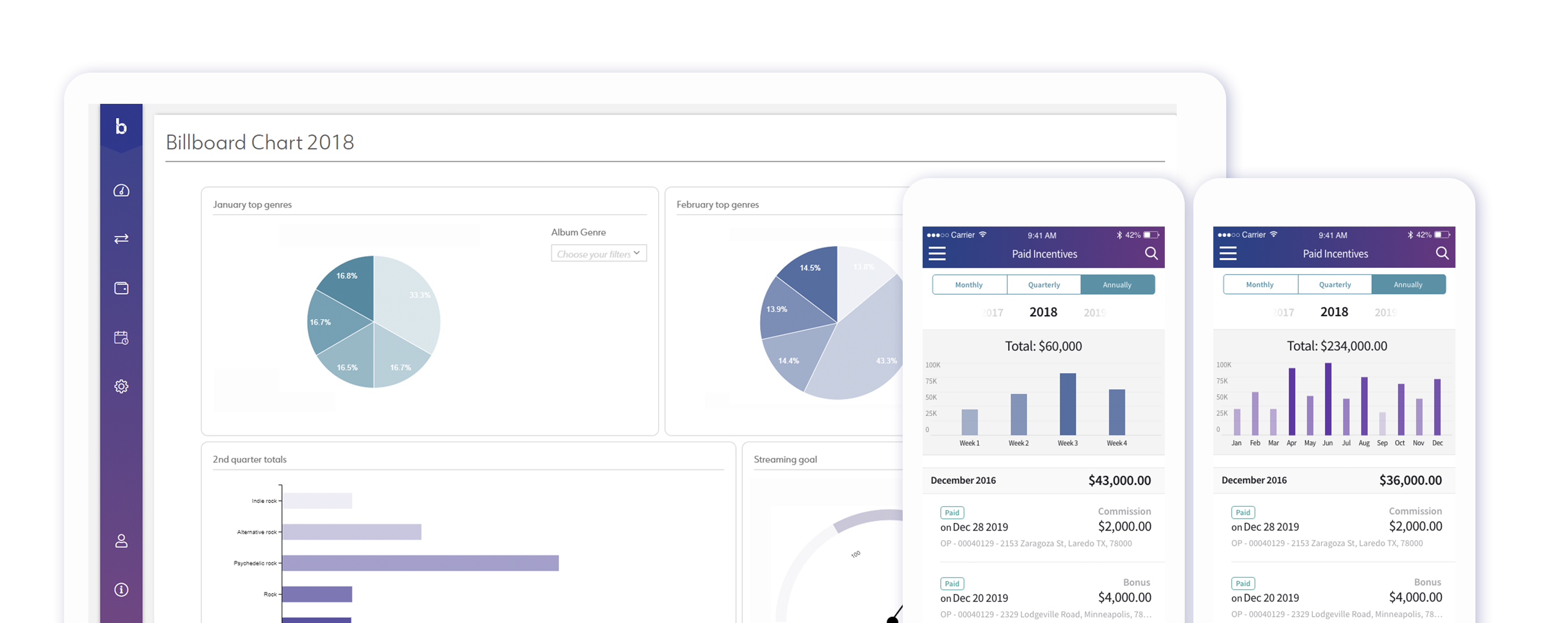Image resolution: width=1568 pixels, height=623 pixels.
Task: Select Monthly tab on right phone
Action: click(1260, 284)
